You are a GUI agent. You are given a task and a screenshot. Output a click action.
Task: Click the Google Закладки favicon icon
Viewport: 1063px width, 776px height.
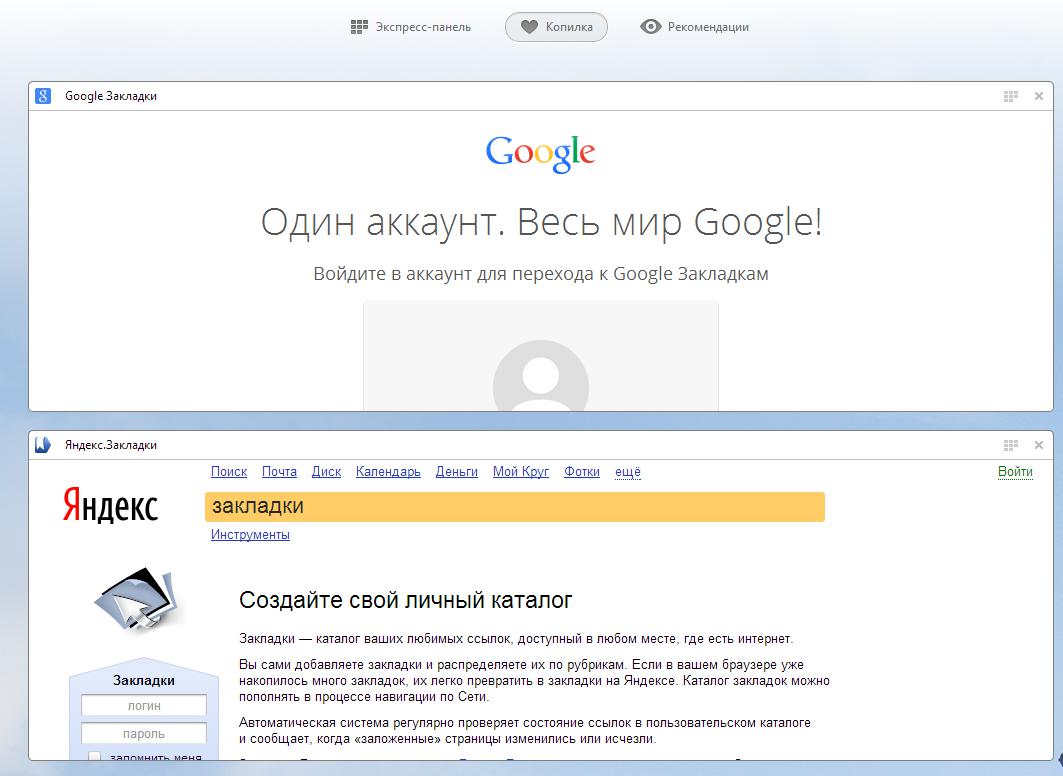click(43, 96)
